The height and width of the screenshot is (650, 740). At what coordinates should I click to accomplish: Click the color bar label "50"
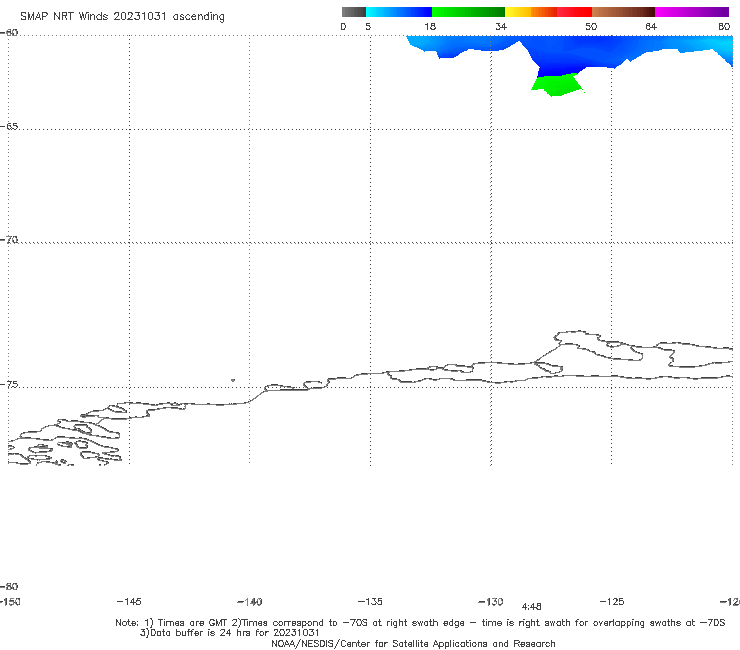591,27
